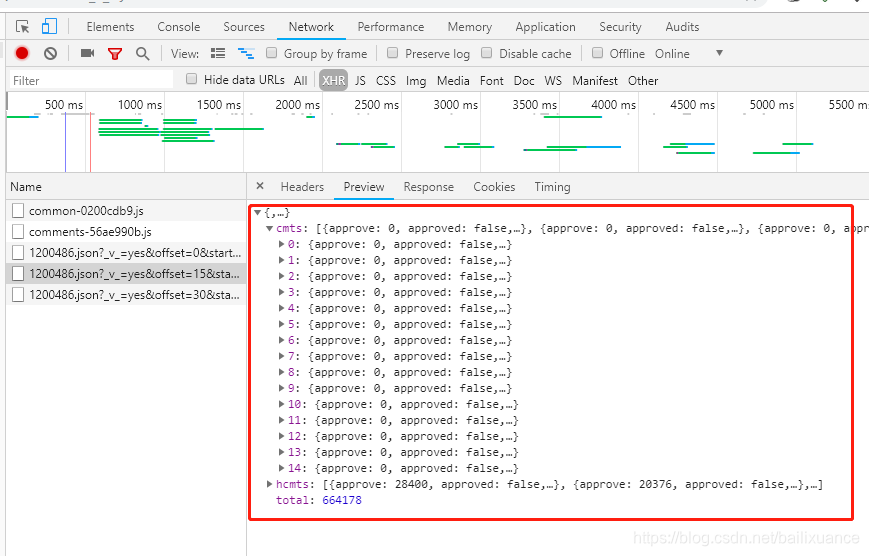Click the 2500 ms mark on overview timeline

pyautogui.click(x=376, y=105)
